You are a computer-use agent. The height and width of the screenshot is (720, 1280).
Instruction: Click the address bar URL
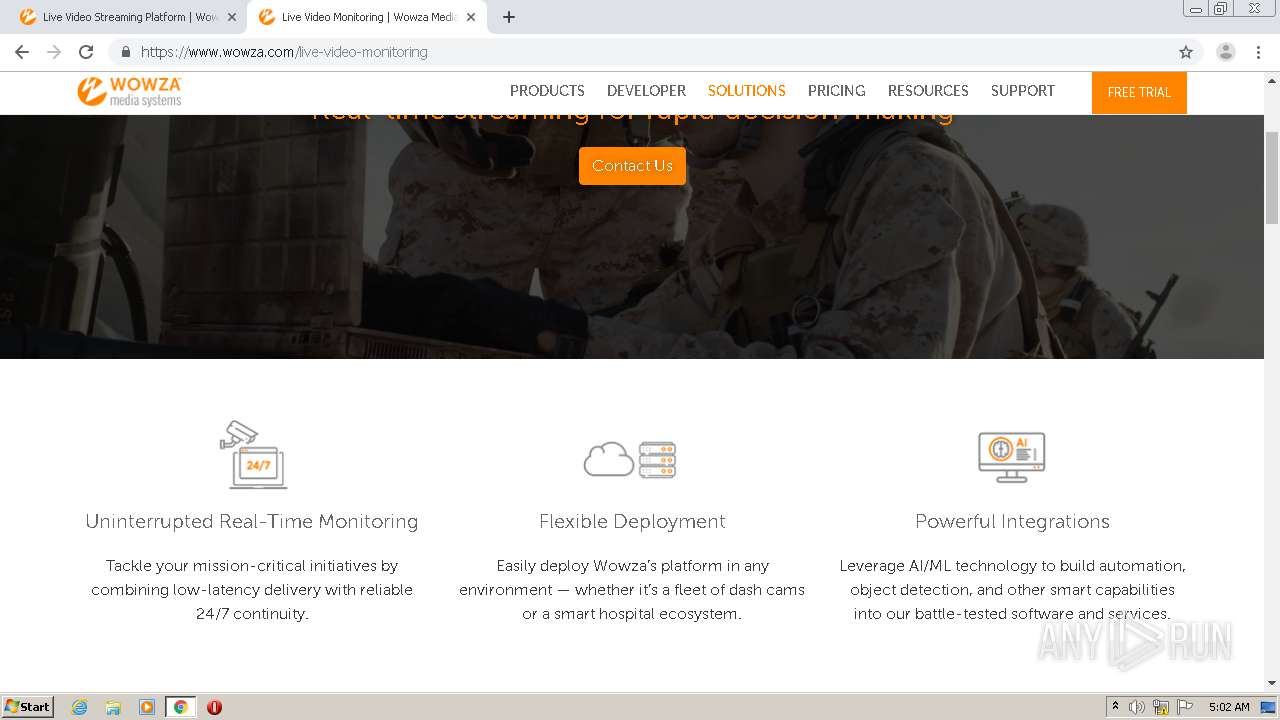(x=284, y=52)
